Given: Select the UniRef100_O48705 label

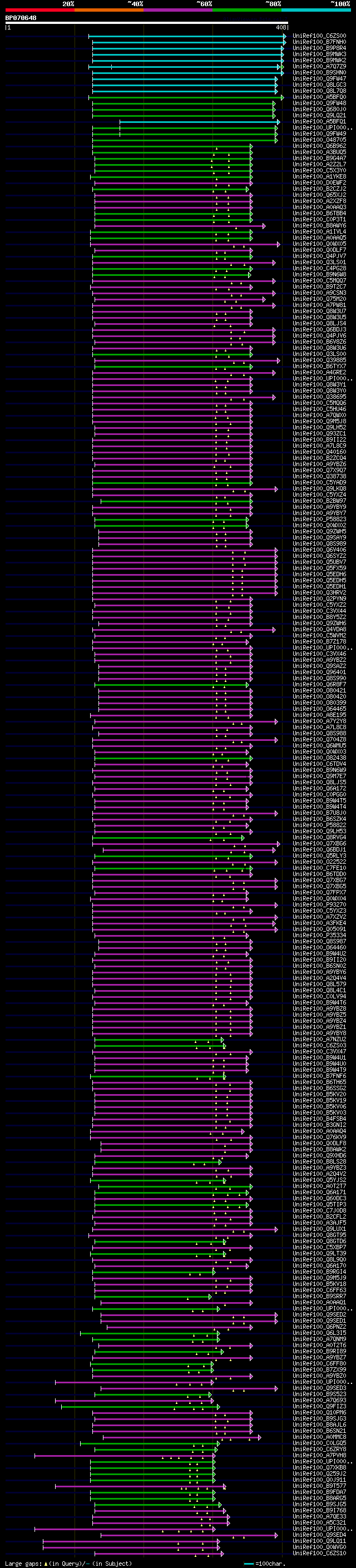Looking at the screenshot, I should (319, 140).
